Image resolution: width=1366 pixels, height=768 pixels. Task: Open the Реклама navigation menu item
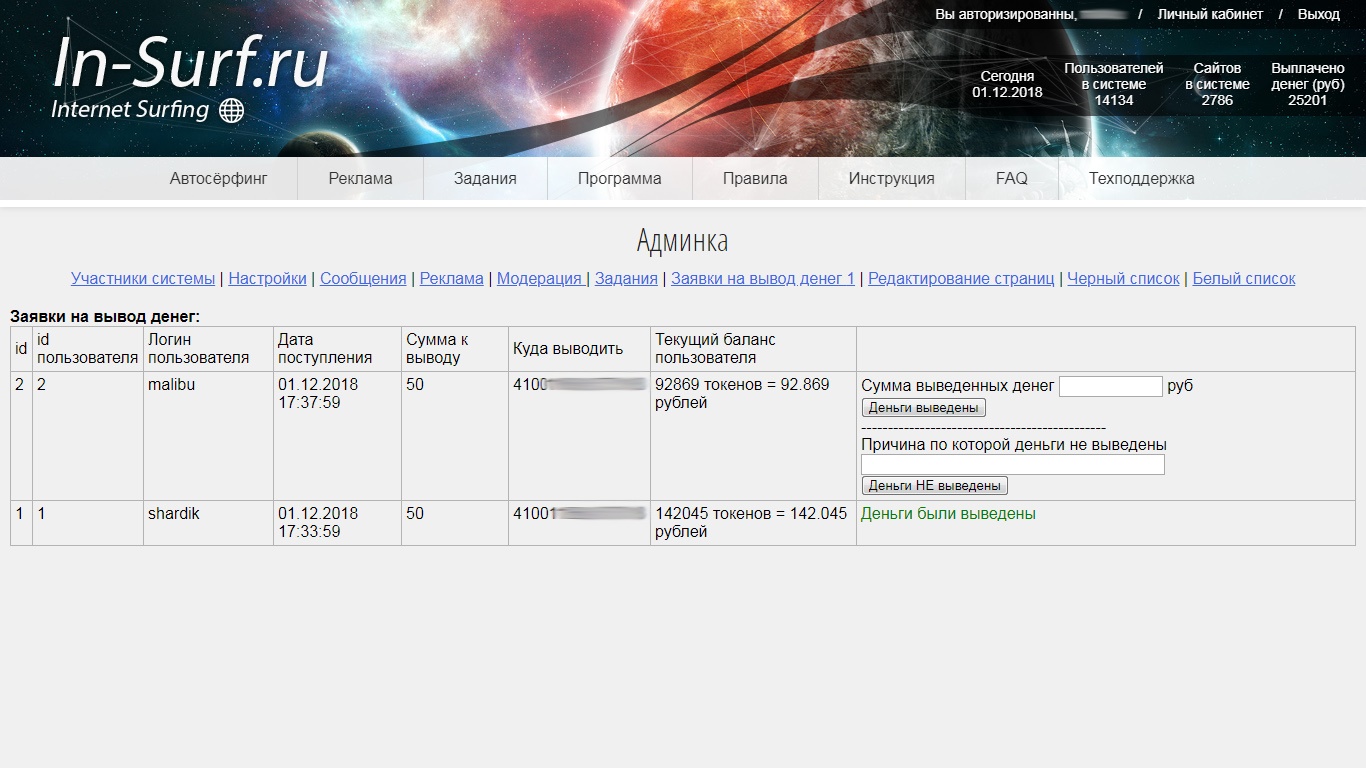(361, 179)
